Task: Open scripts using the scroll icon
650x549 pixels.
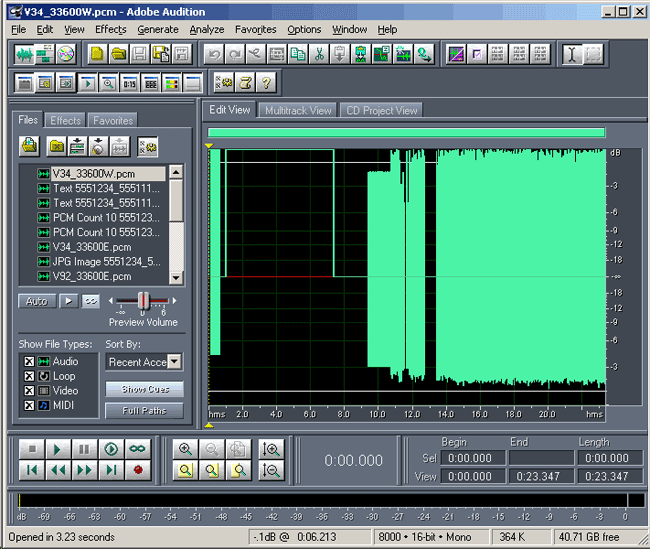Action: (245, 83)
